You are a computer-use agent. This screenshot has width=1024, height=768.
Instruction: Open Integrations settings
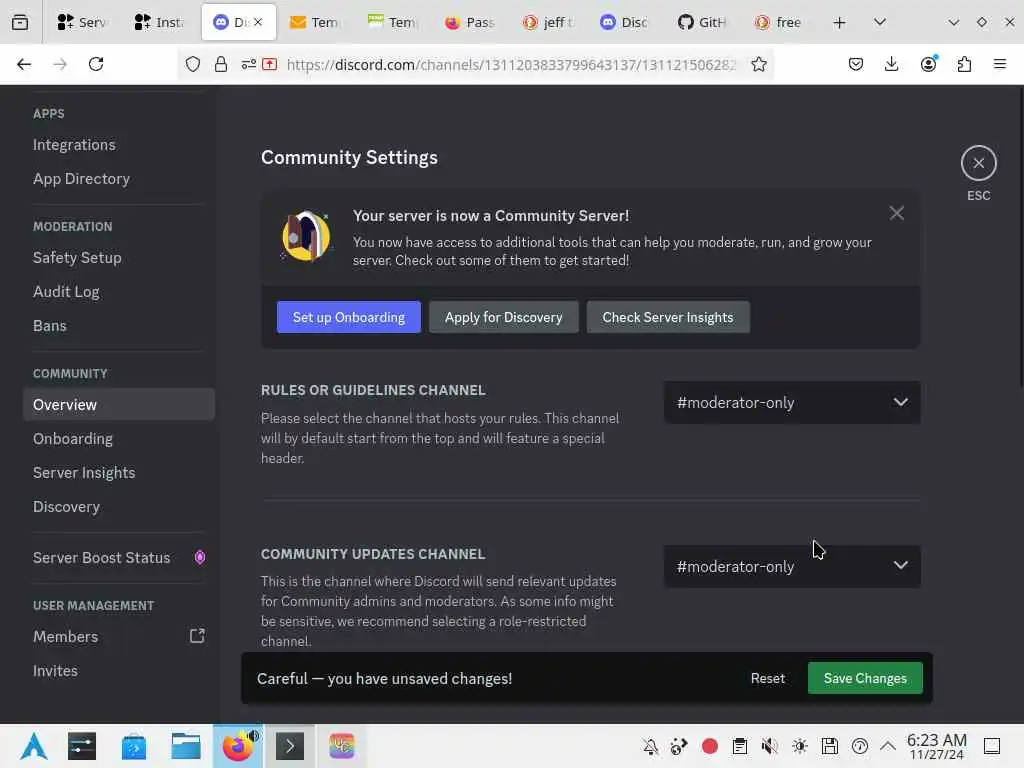point(118,145)
